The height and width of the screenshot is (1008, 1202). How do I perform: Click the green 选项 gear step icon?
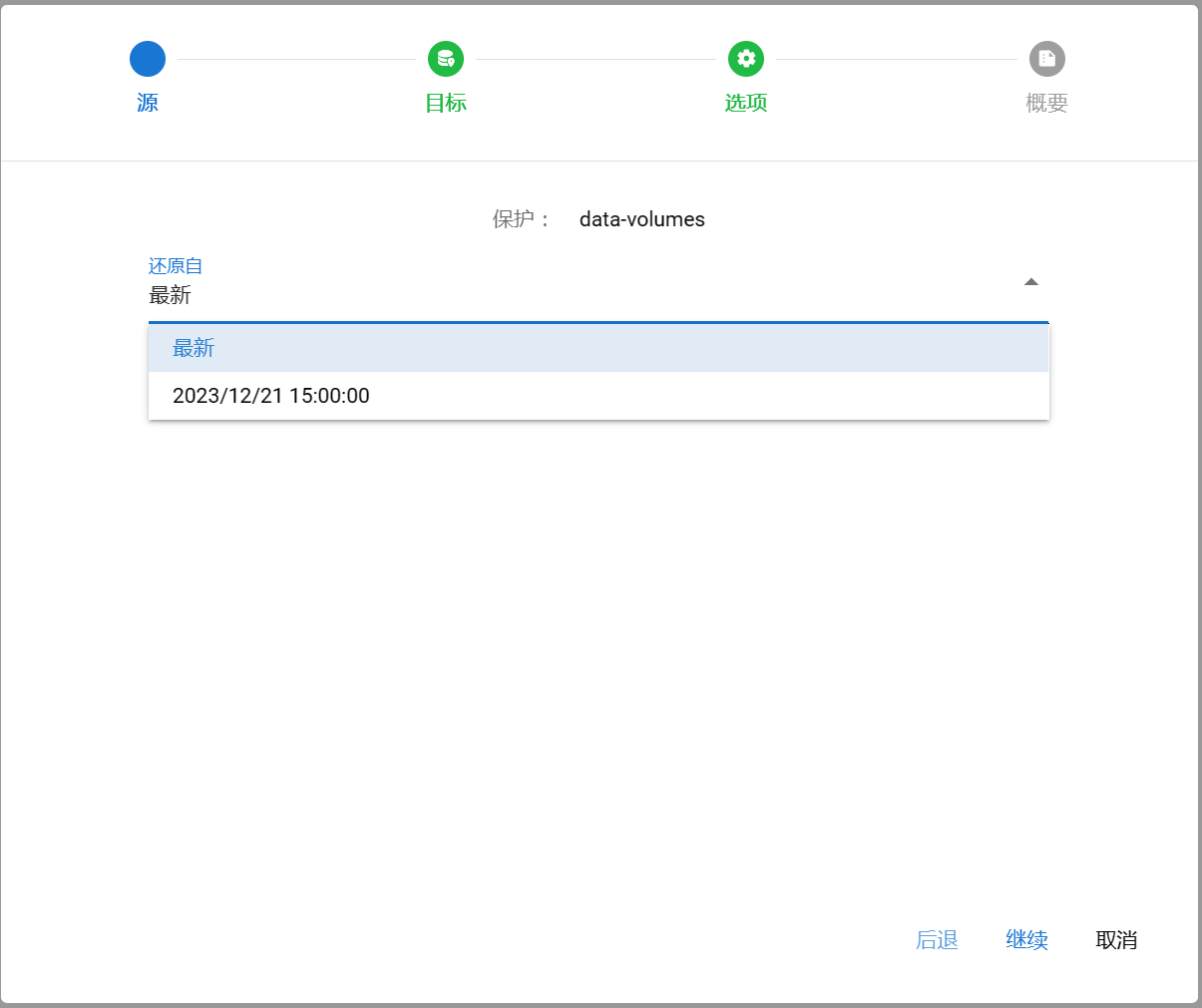point(746,59)
